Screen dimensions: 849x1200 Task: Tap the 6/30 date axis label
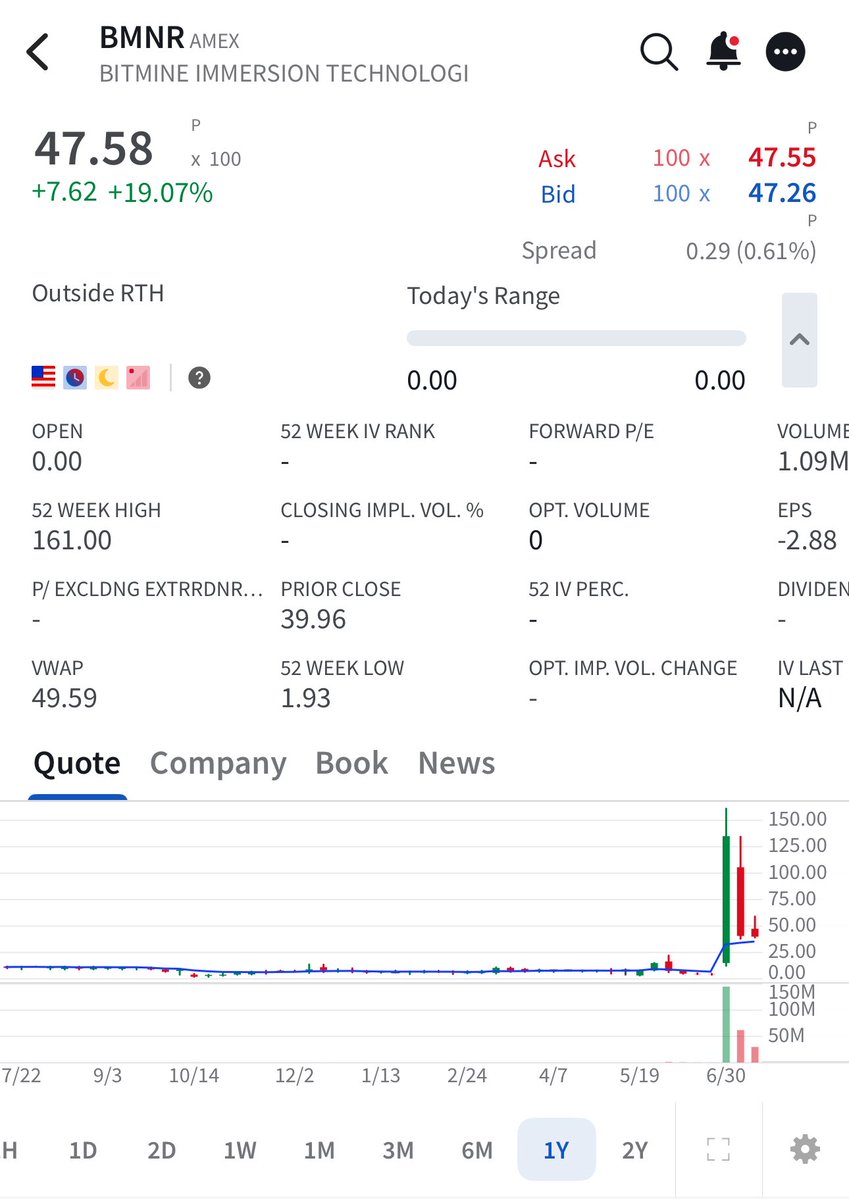727,1076
